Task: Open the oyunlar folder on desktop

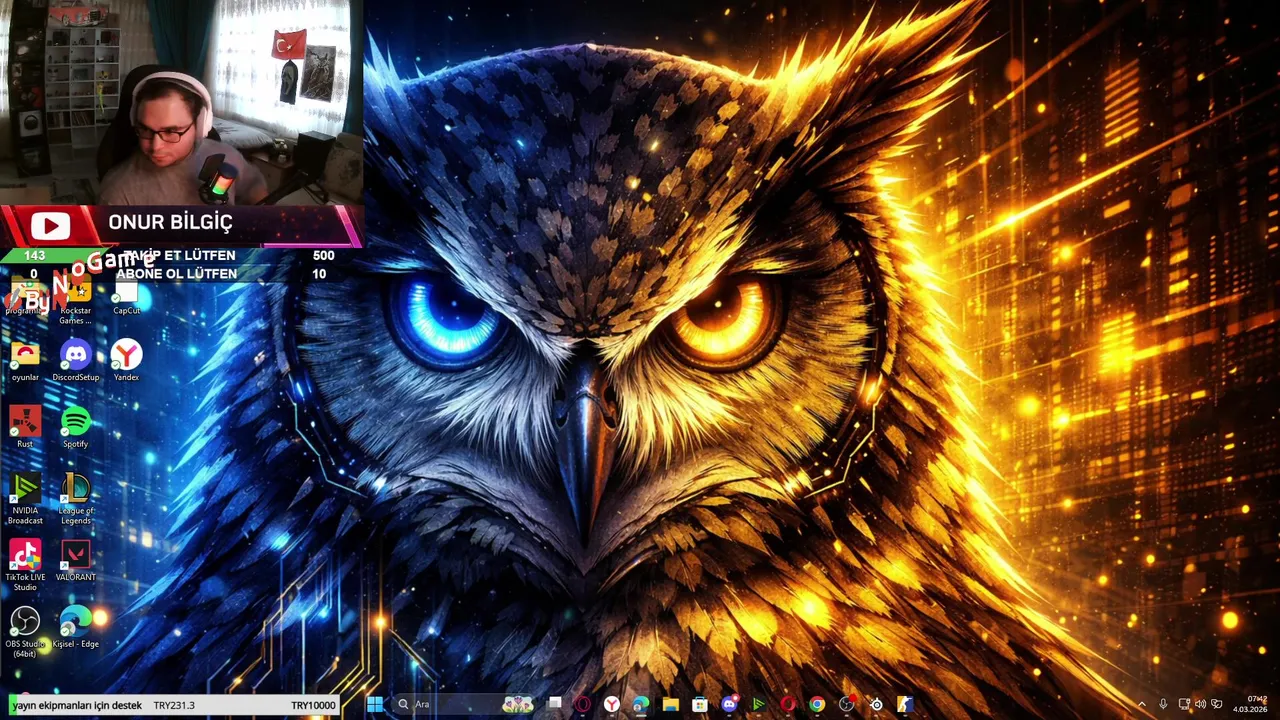Action: click(x=25, y=362)
